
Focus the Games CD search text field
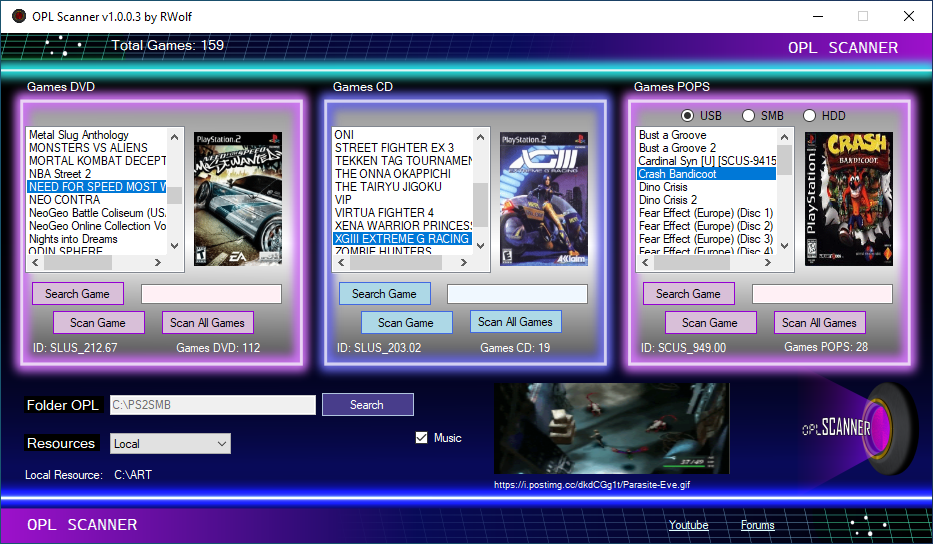click(x=517, y=294)
